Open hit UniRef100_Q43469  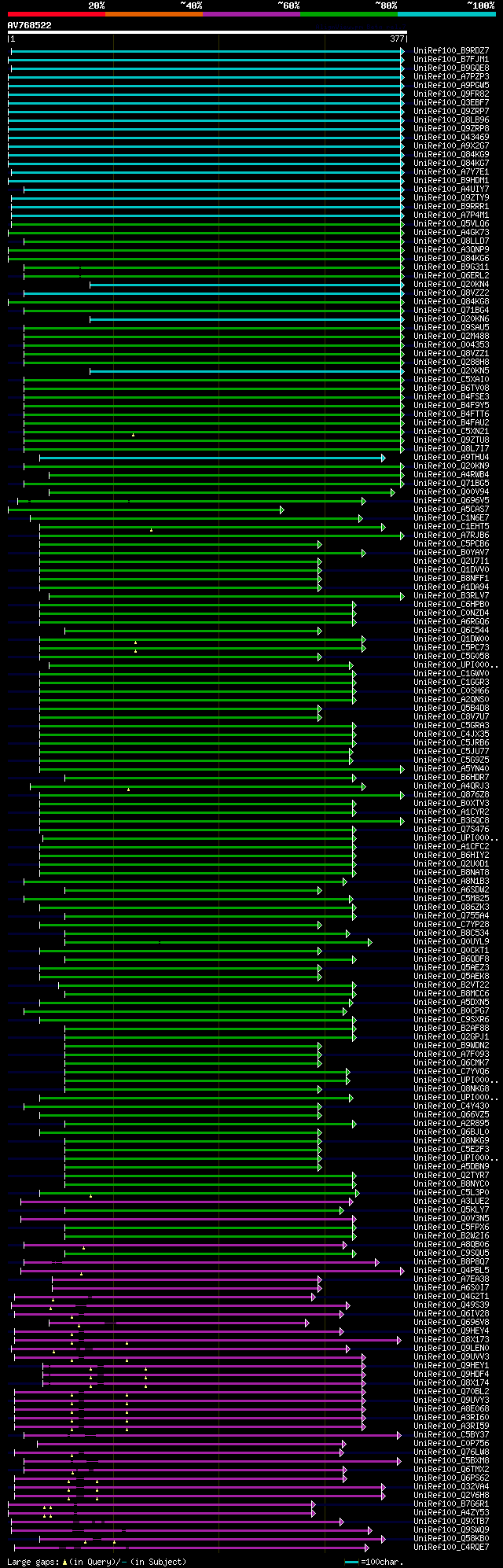click(x=451, y=138)
